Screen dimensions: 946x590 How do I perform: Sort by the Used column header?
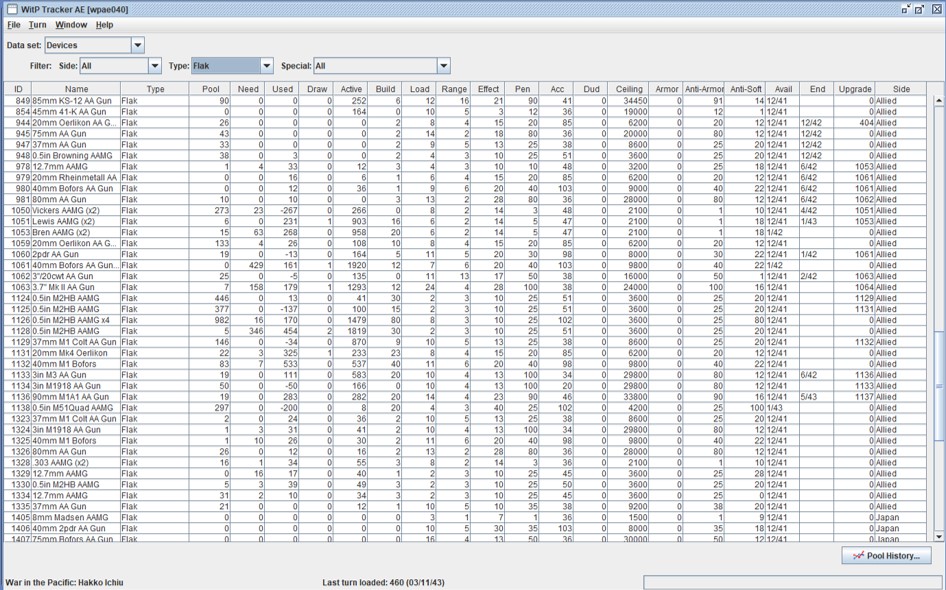(x=282, y=89)
